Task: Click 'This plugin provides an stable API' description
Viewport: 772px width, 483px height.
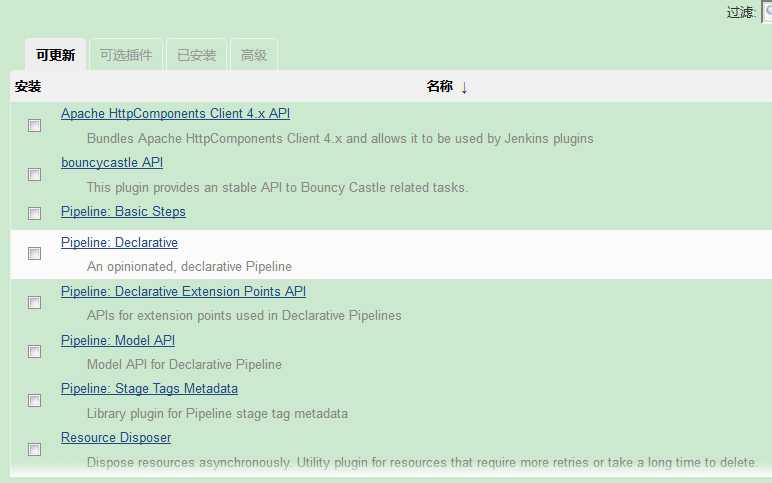Action: (277, 188)
